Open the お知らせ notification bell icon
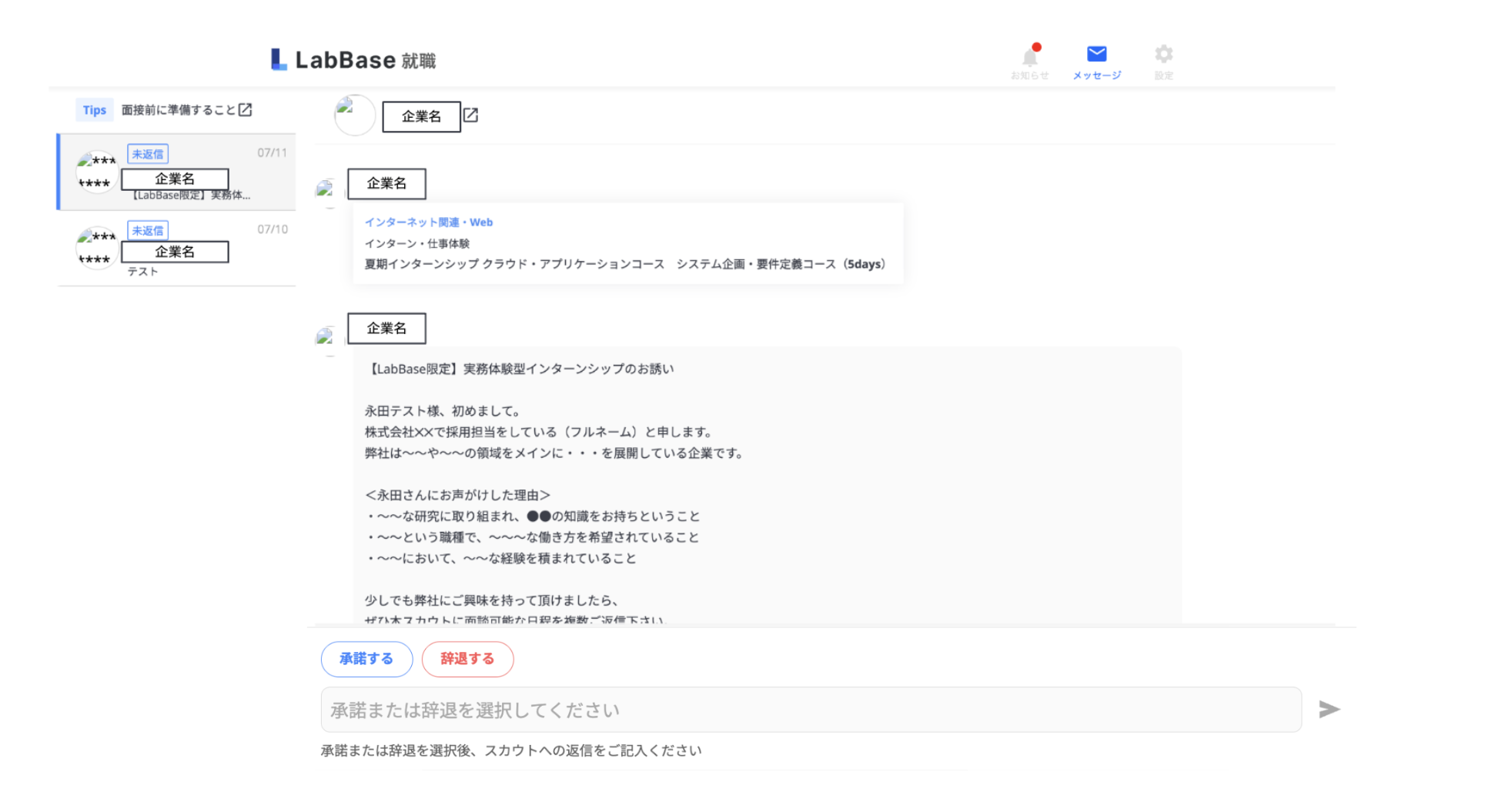Viewport: 1512px width, 802px height. point(1030,57)
